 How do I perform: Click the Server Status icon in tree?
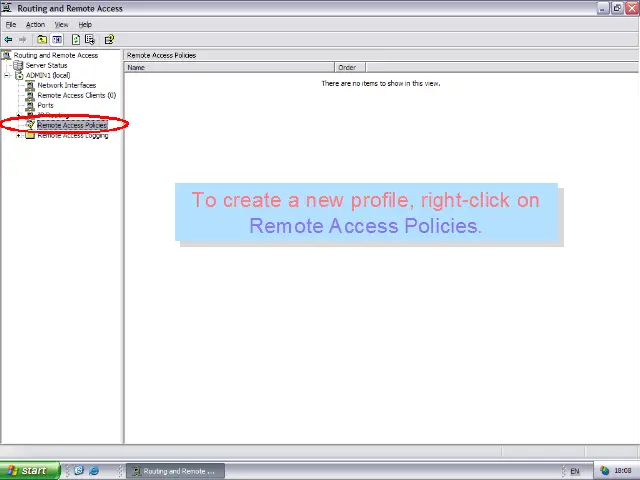pyautogui.click(x=18, y=65)
